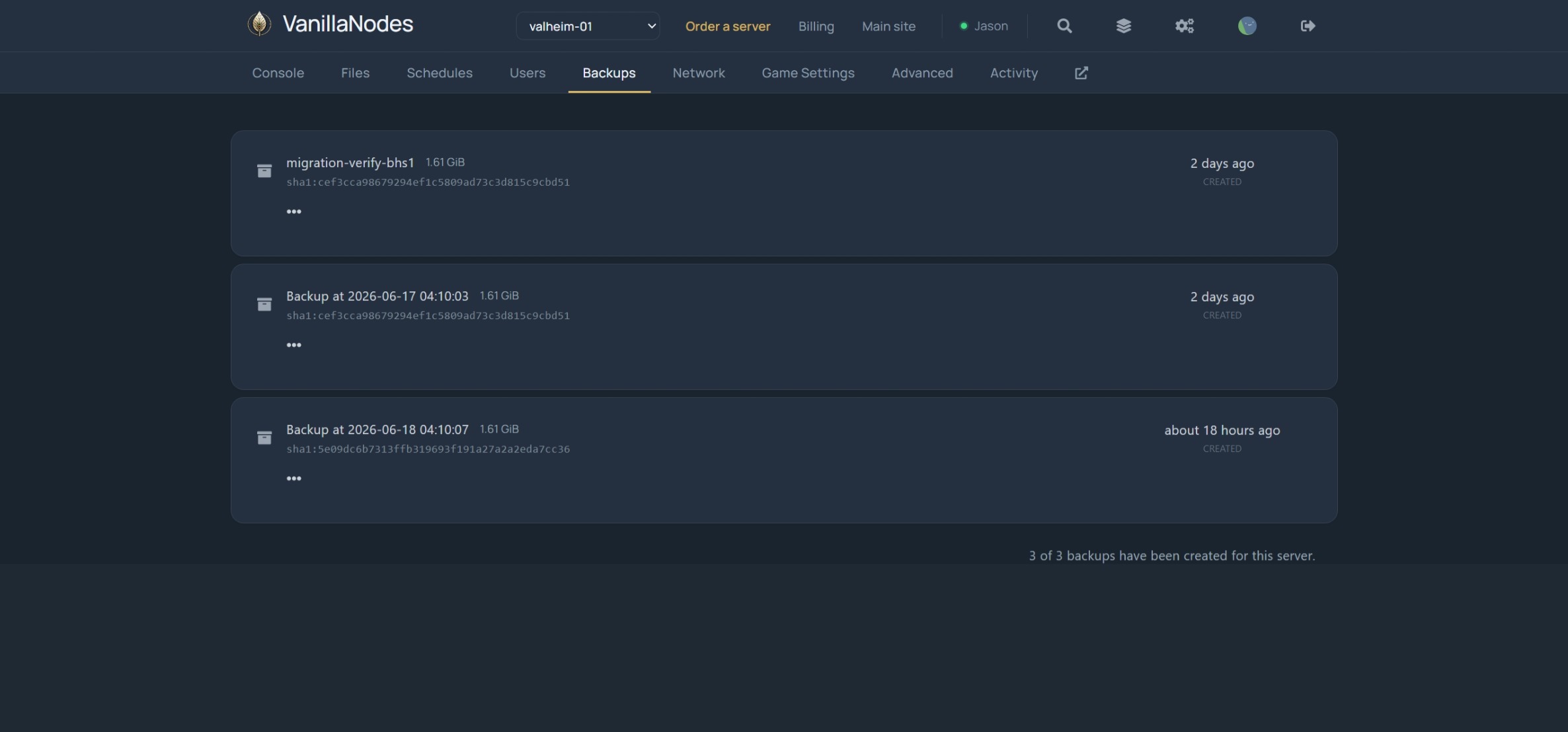Viewport: 1568px width, 732px height.
Task: Click the "about 18 hours ago" timestamp
Action: [x=1222, y=430]
